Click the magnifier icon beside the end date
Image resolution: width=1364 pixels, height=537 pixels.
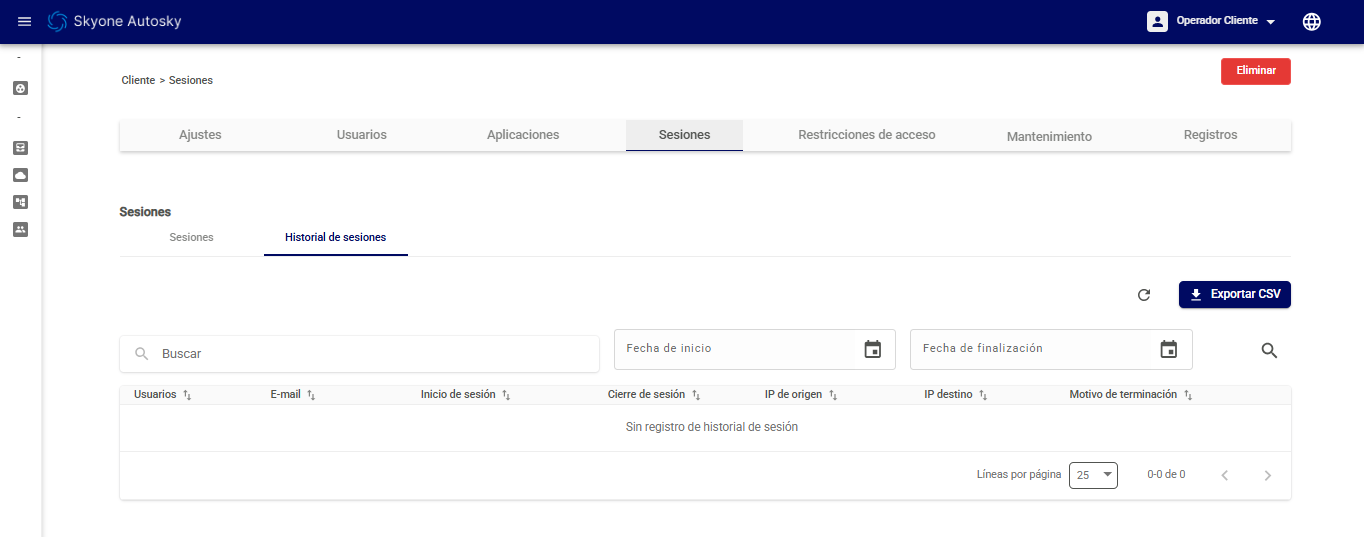coord(1269,350)
